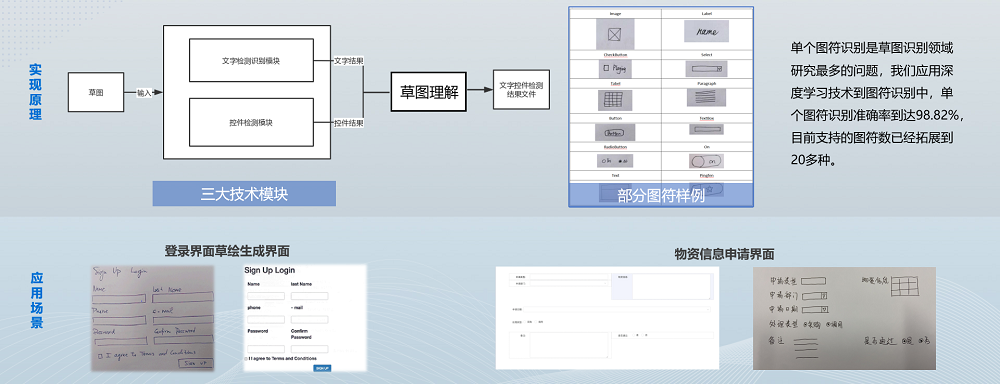
Task: Click the sketched Button glyph sample
Action: tap(615, 133)
